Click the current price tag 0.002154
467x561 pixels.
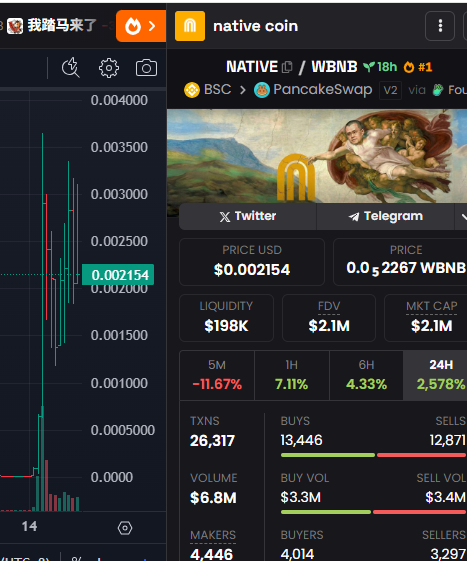pyautogui.click(x=118, y=275)
